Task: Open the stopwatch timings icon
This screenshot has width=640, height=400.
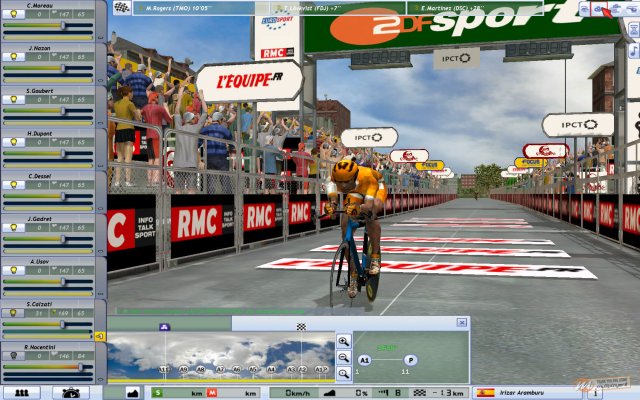Action: [71, 393]
